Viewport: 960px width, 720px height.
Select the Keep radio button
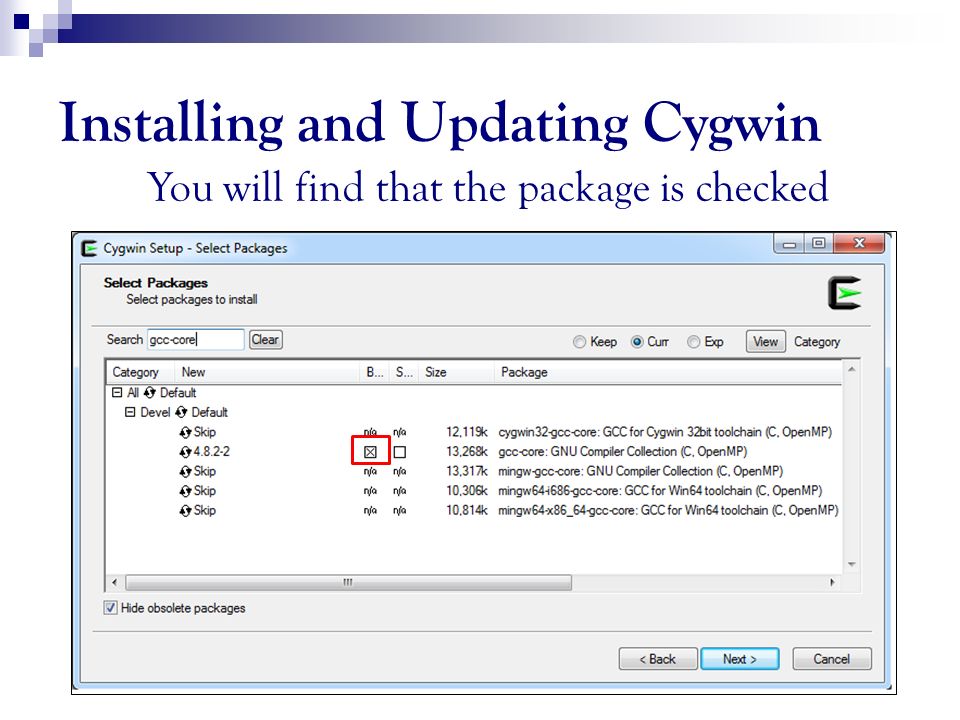(579, 342)
